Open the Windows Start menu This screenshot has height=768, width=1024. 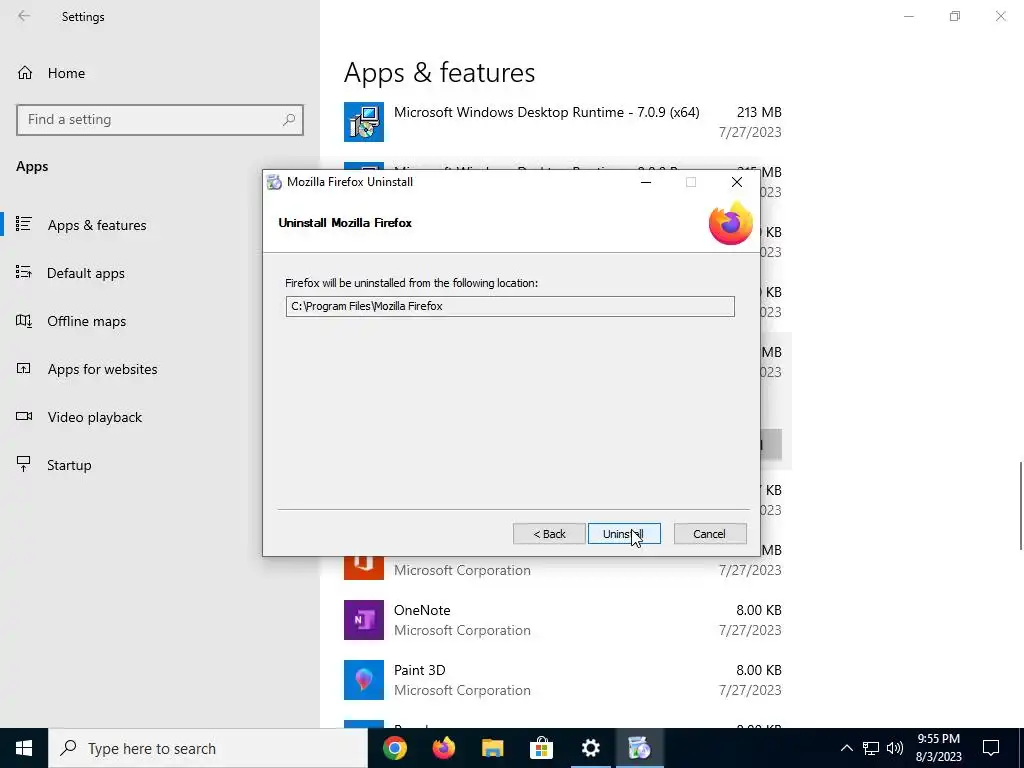click(24, 748)
